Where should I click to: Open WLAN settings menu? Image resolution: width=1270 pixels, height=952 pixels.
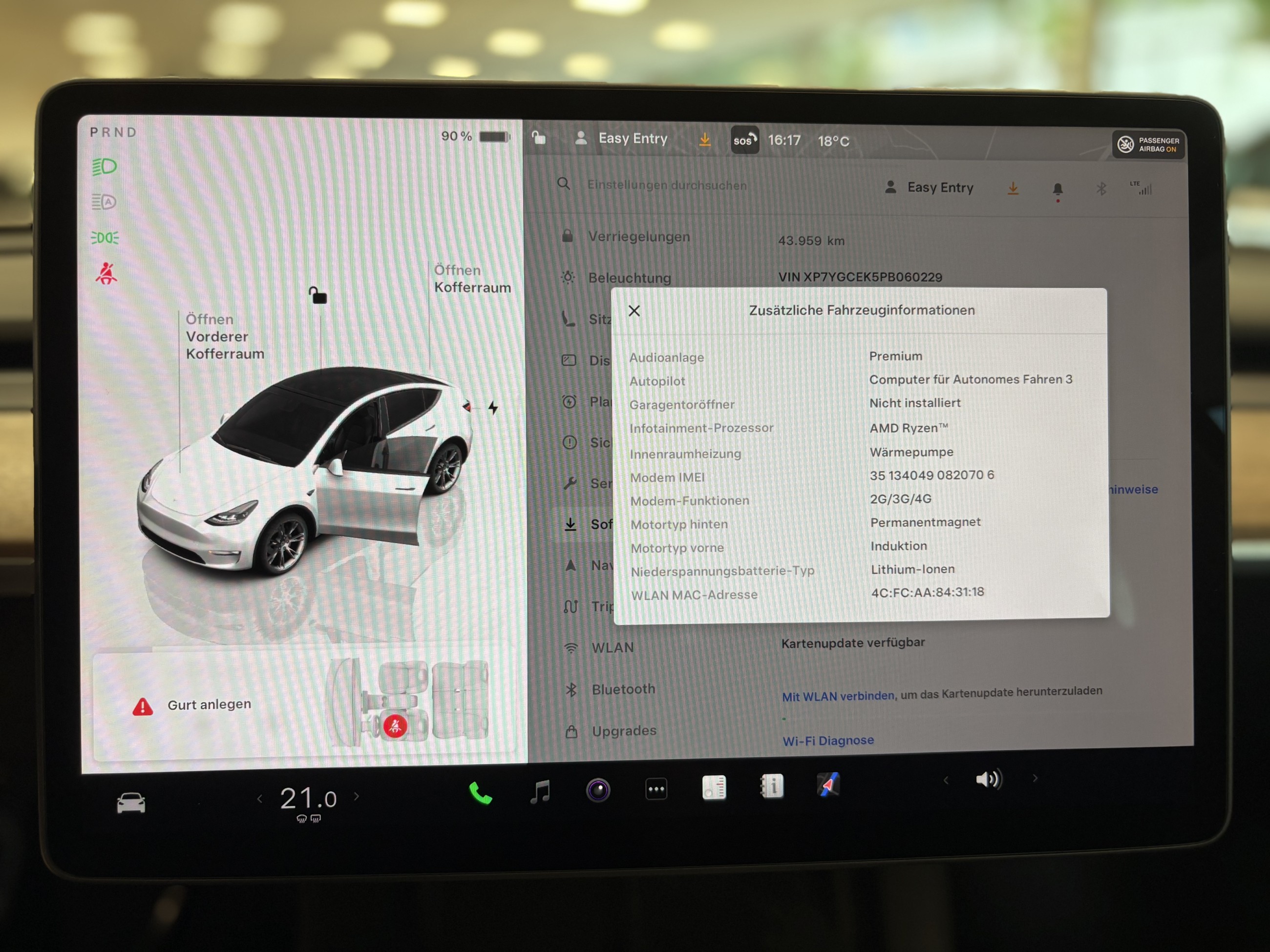coord(600,648)
